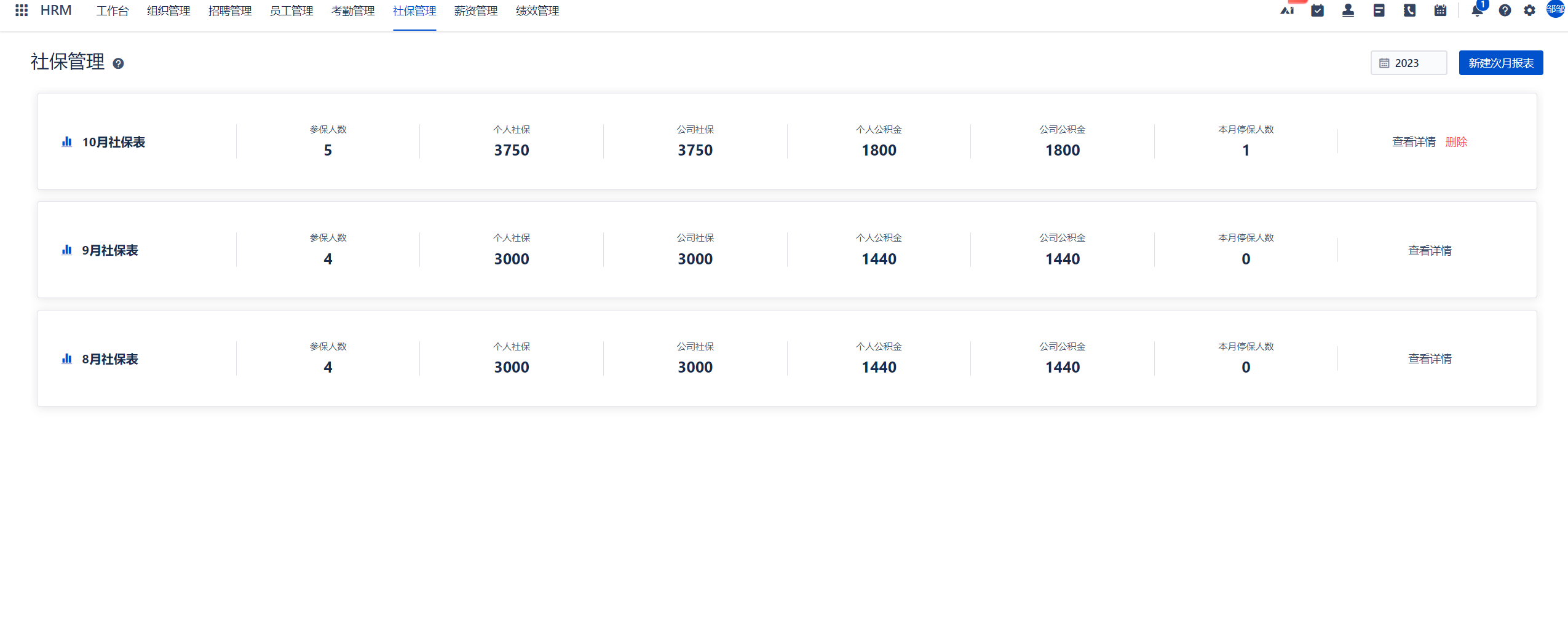Open the 工作台 menu item

tap(112, 10)
